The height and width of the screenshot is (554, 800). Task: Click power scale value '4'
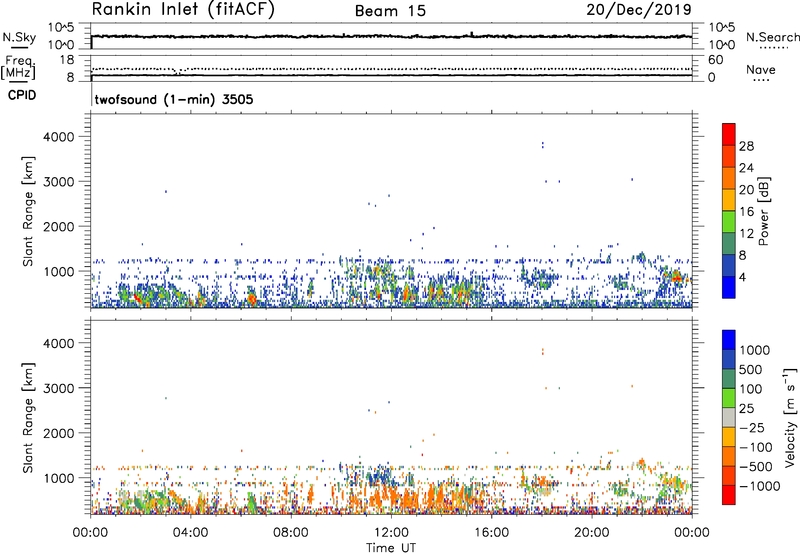click(743, 277)
